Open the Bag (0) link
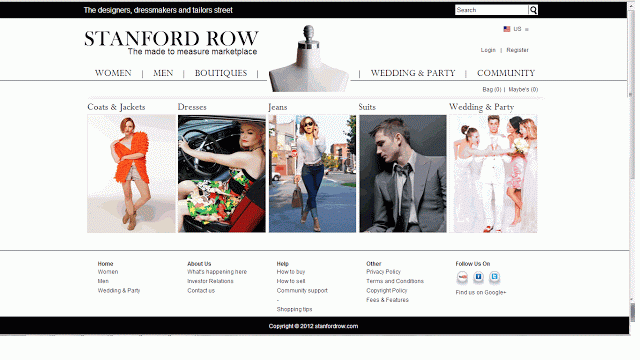Screen dimensions: 640x360 tap(491, 89)
